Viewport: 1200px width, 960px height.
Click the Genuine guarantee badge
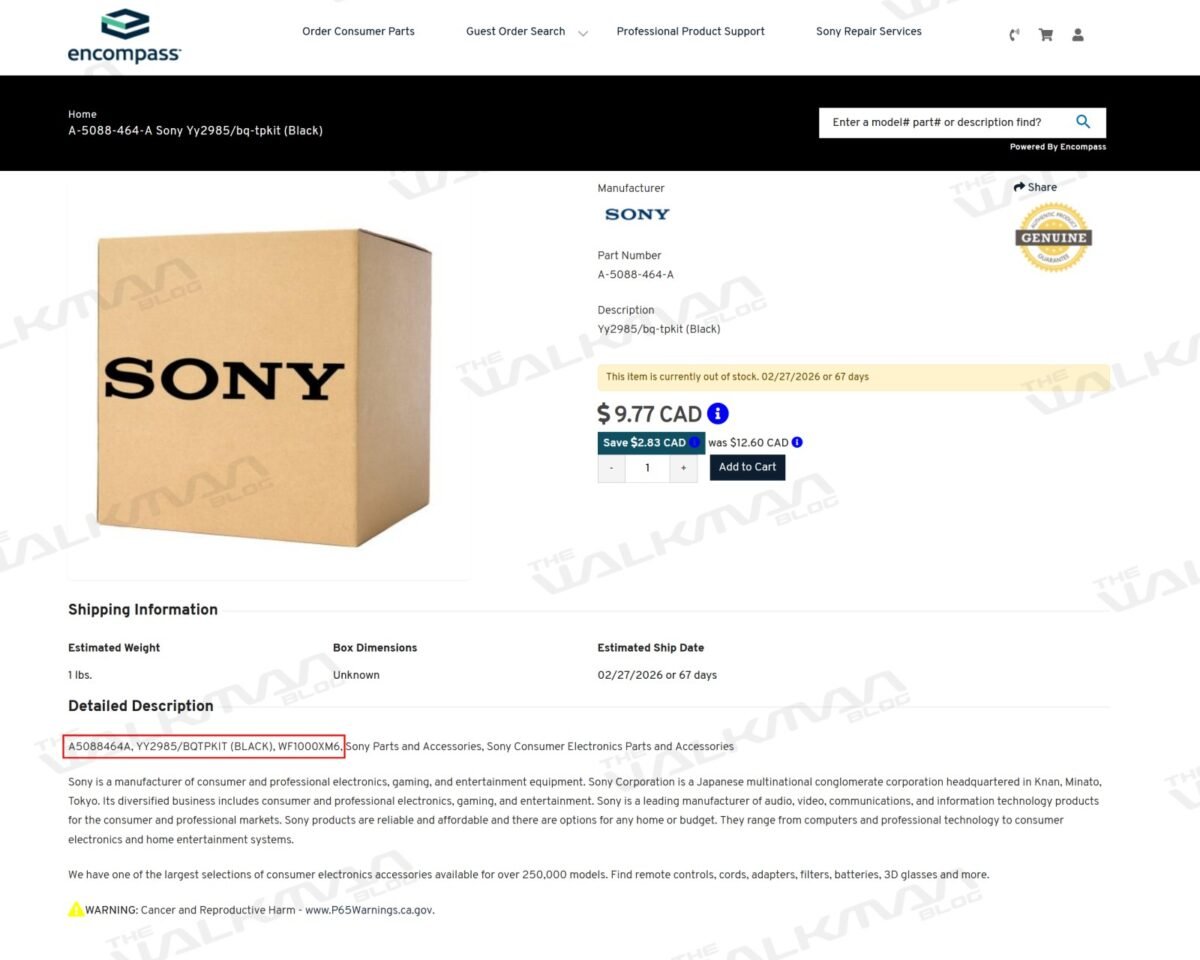(1053, 238)
